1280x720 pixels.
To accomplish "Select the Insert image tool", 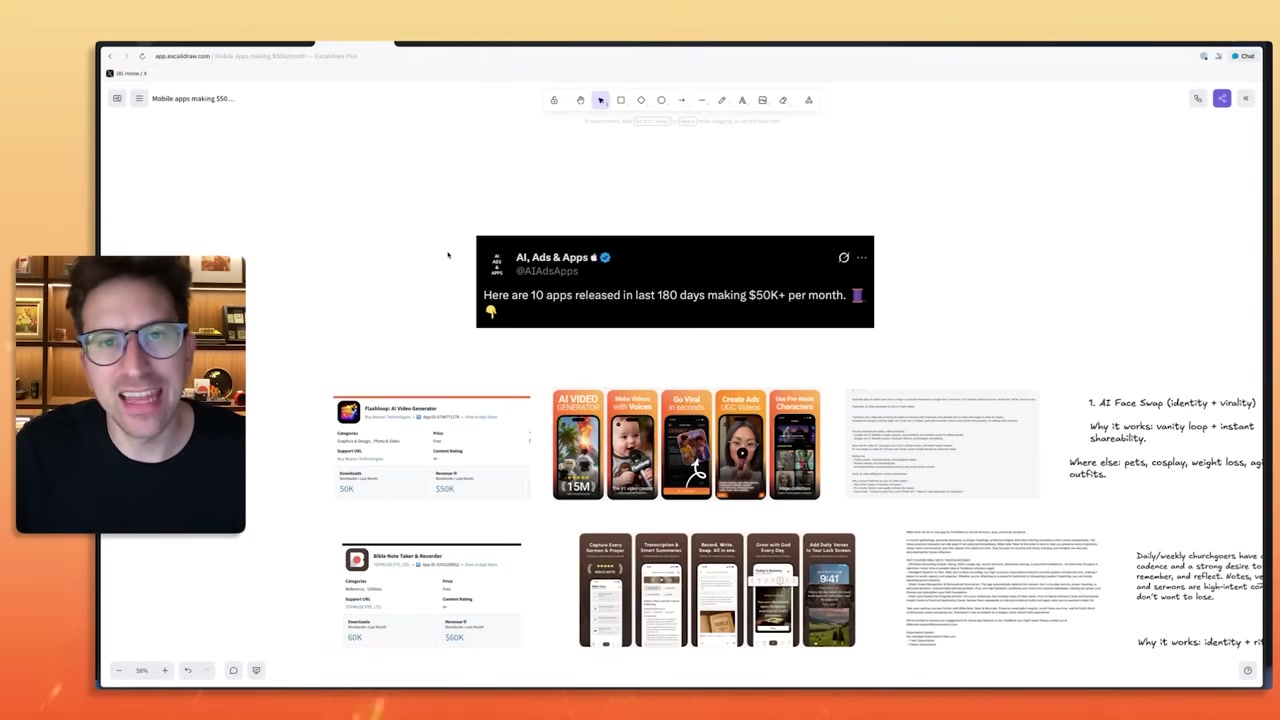I will pyautogui.click(x=762, y=100).
